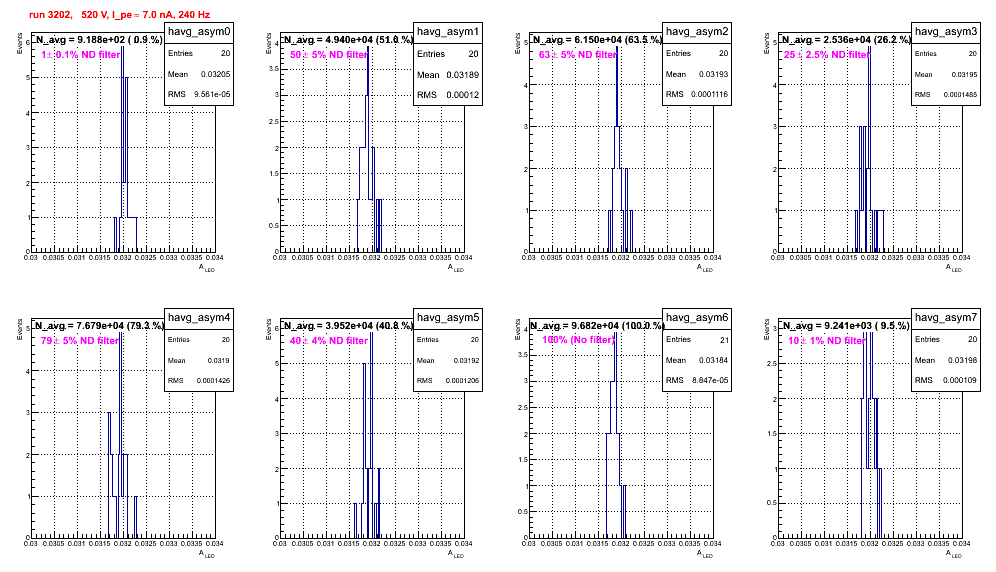Select RMS value 8.847e-05
The width and height of the screenshot is (996, 572).
tap(710, 380)
